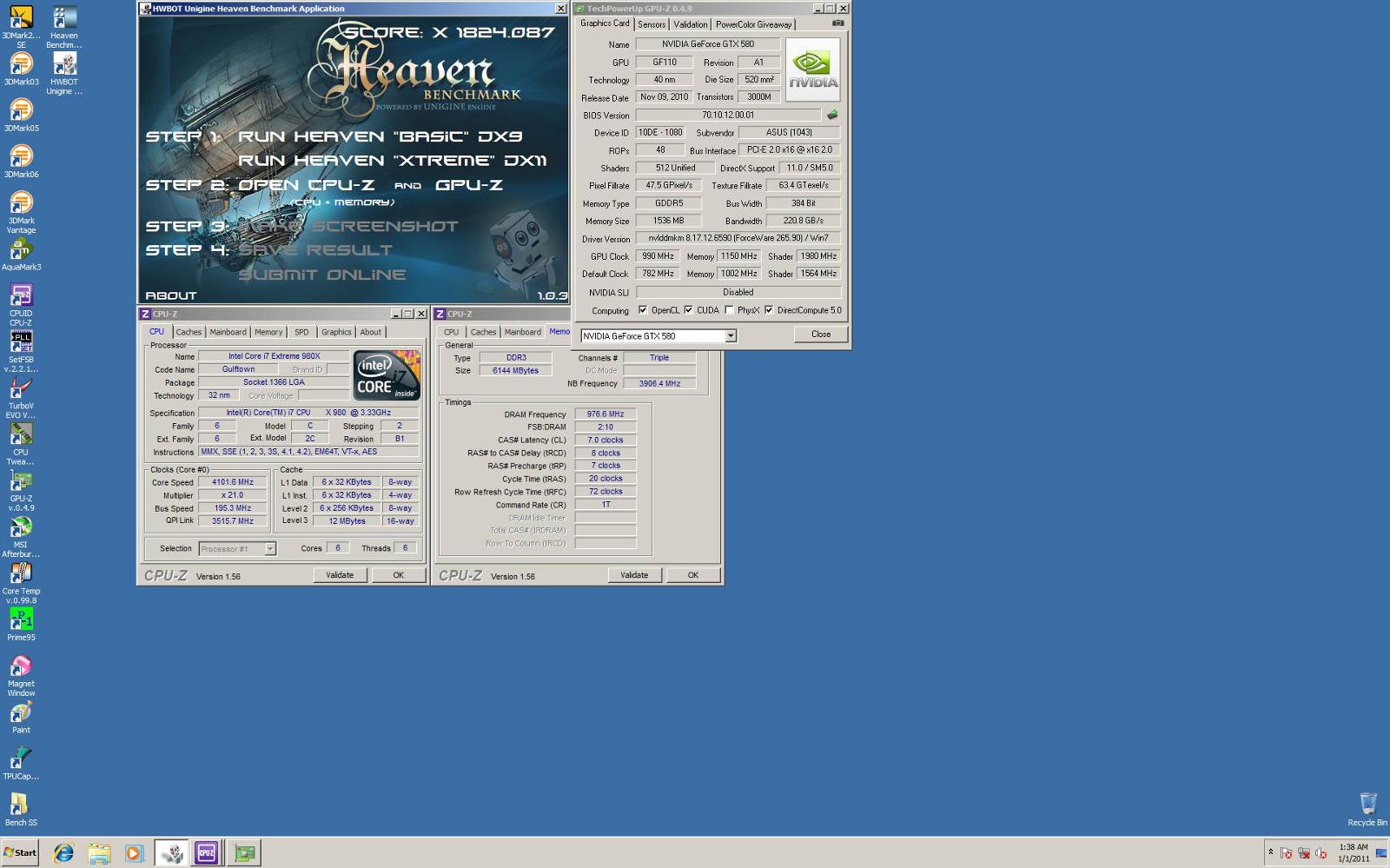Open the CPU Tweaker desktop icon
The image size is (1390, 868).
coord(21,444)
